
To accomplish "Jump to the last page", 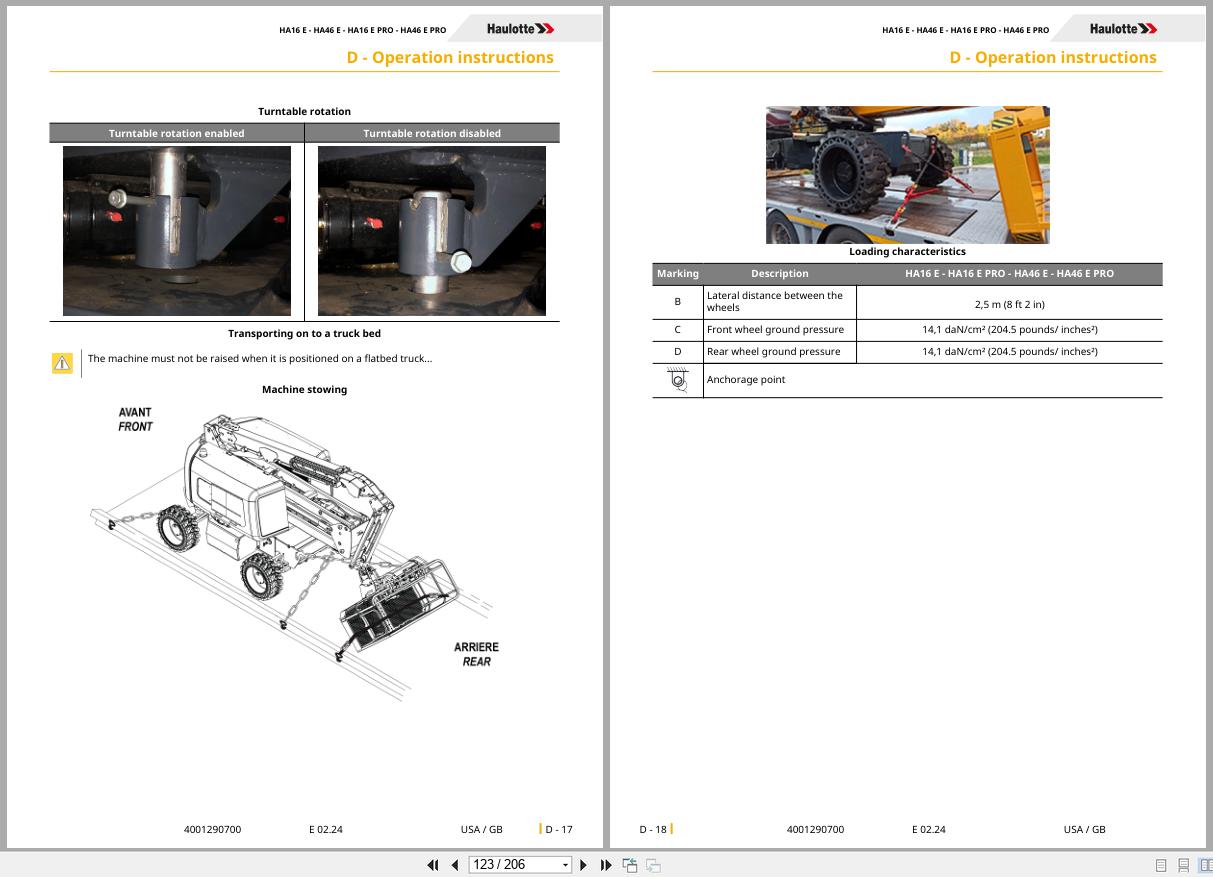I will 606,865.
